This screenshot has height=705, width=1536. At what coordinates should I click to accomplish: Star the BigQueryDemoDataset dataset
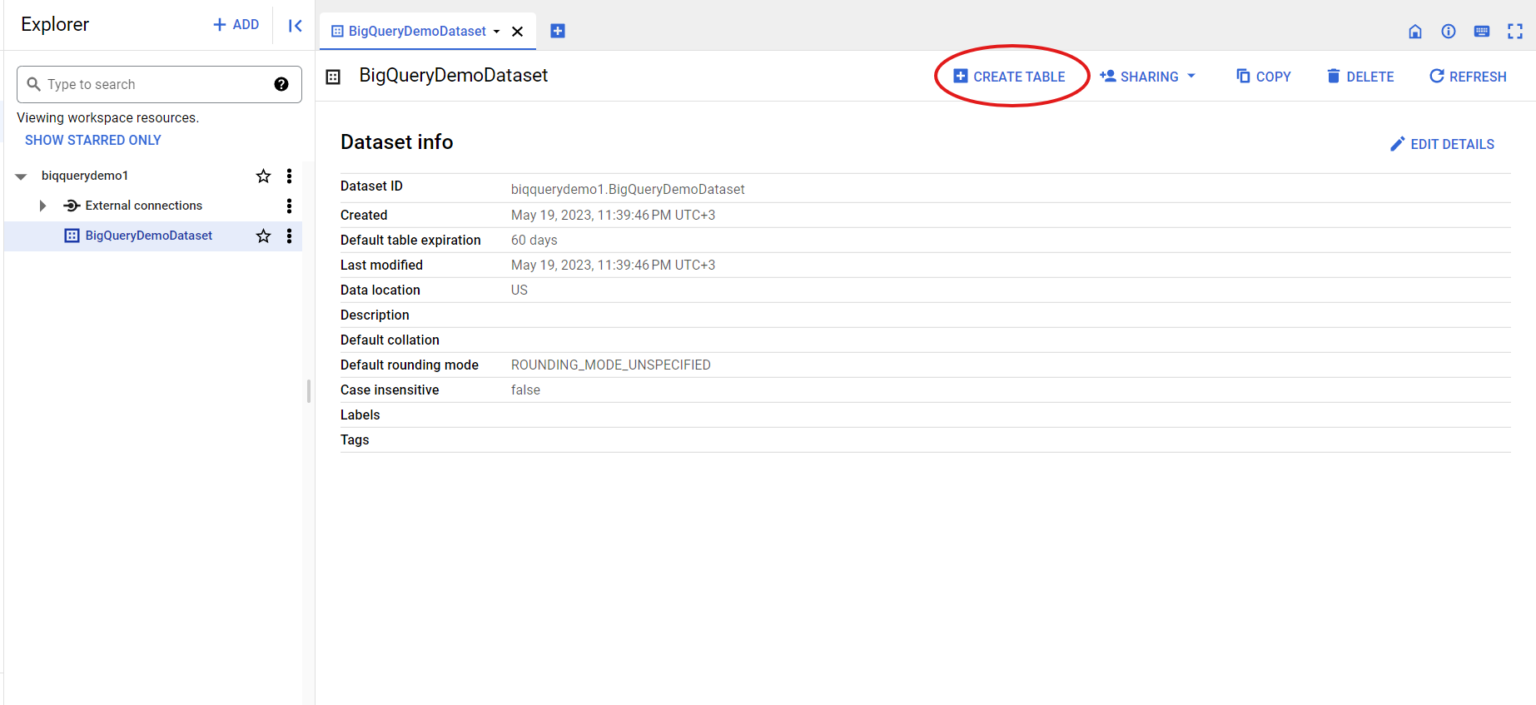coord(263,235)
